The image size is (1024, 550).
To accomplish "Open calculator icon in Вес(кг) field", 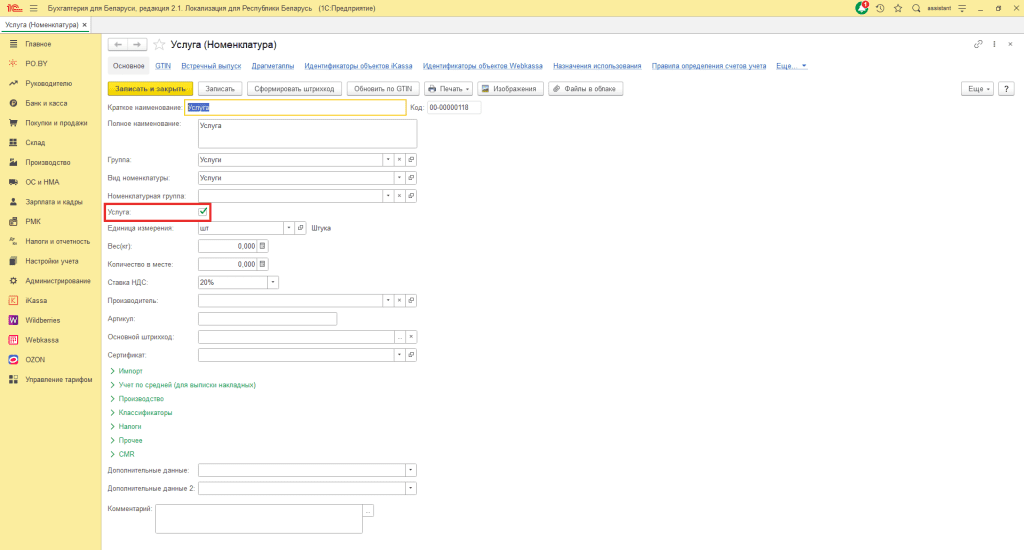I will pyautogui.click(x=263, y=246).
